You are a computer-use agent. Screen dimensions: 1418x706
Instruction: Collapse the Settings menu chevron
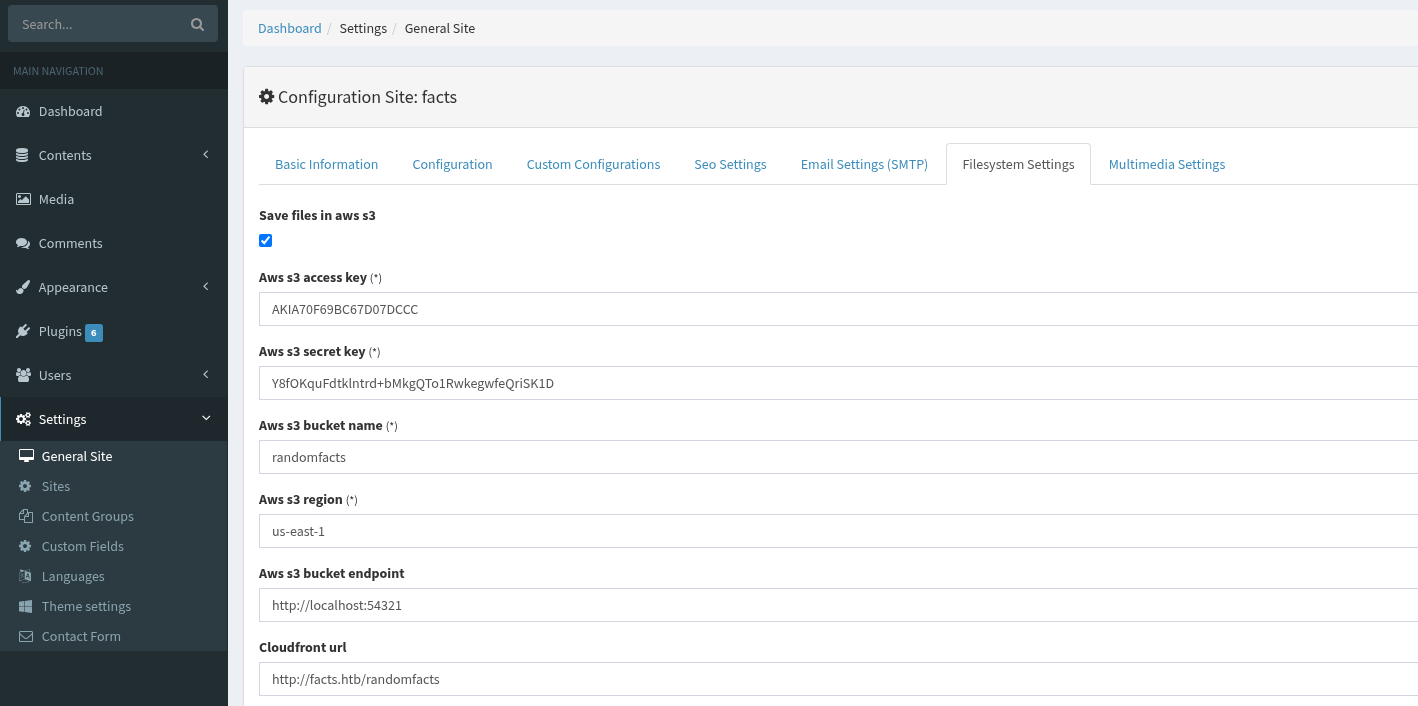coord(206,419)
